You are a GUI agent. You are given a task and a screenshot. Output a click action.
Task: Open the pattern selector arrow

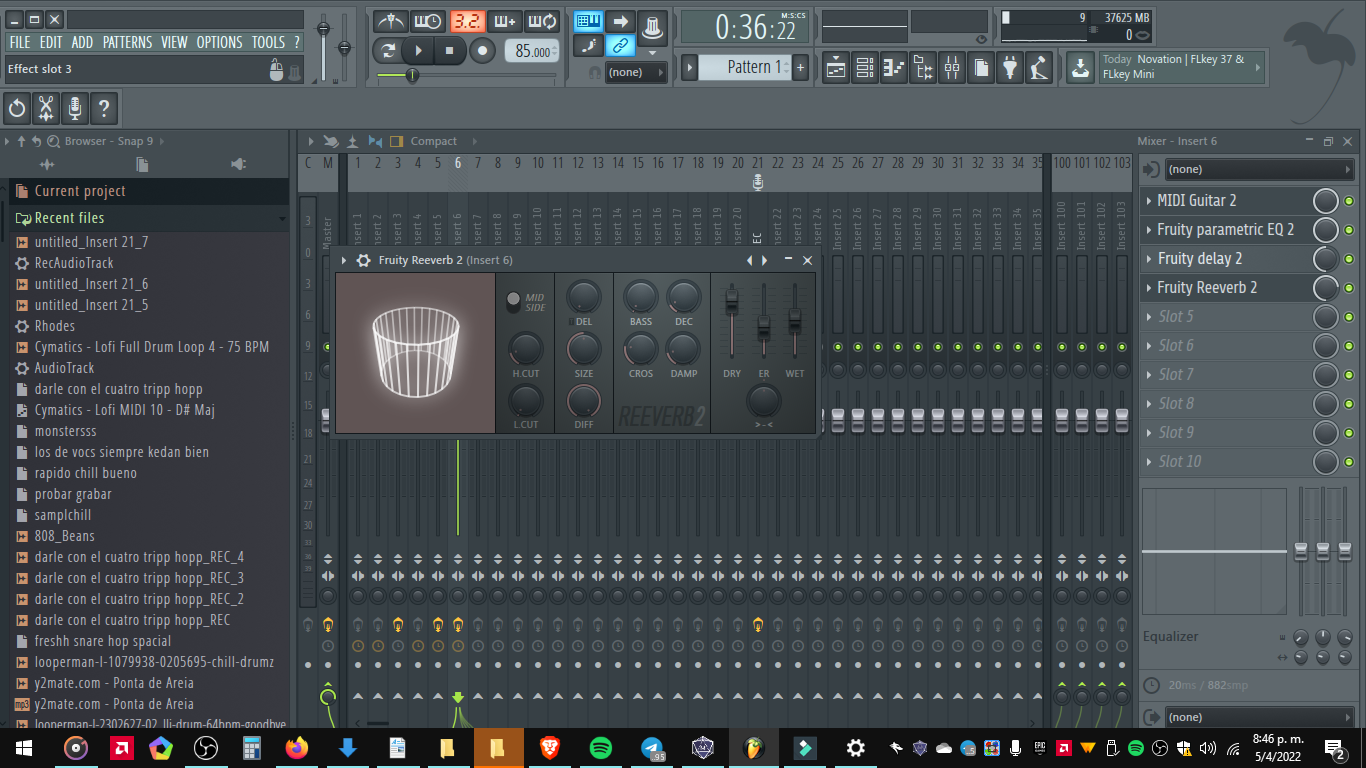tap(690, 67)
